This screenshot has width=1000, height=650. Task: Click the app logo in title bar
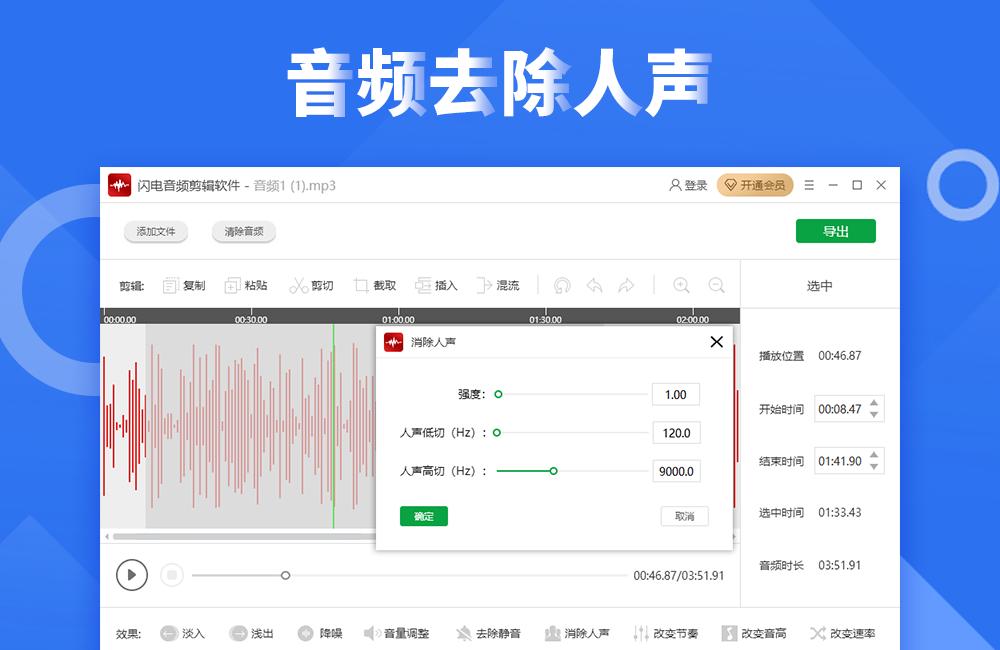tap(119, 185)
